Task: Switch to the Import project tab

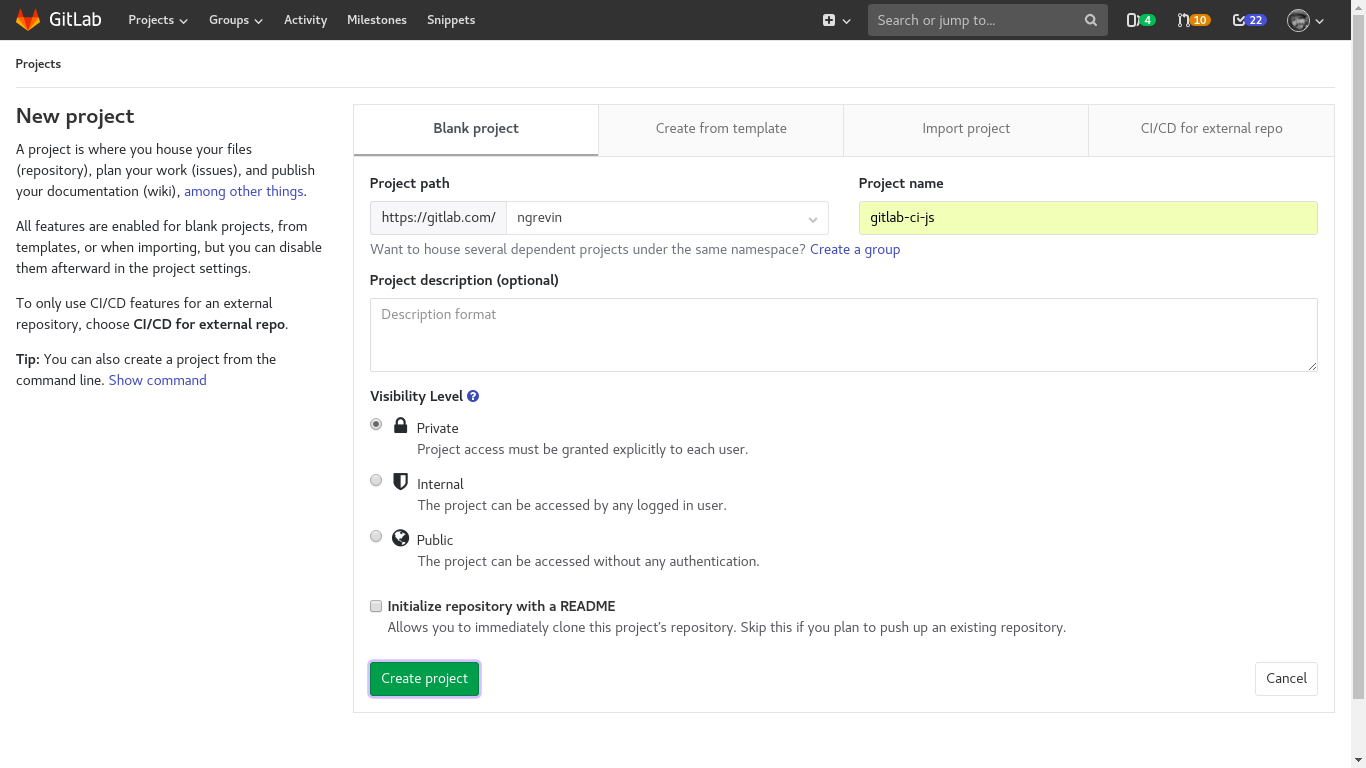Action: pyautogui.click(x=965, y=129)
